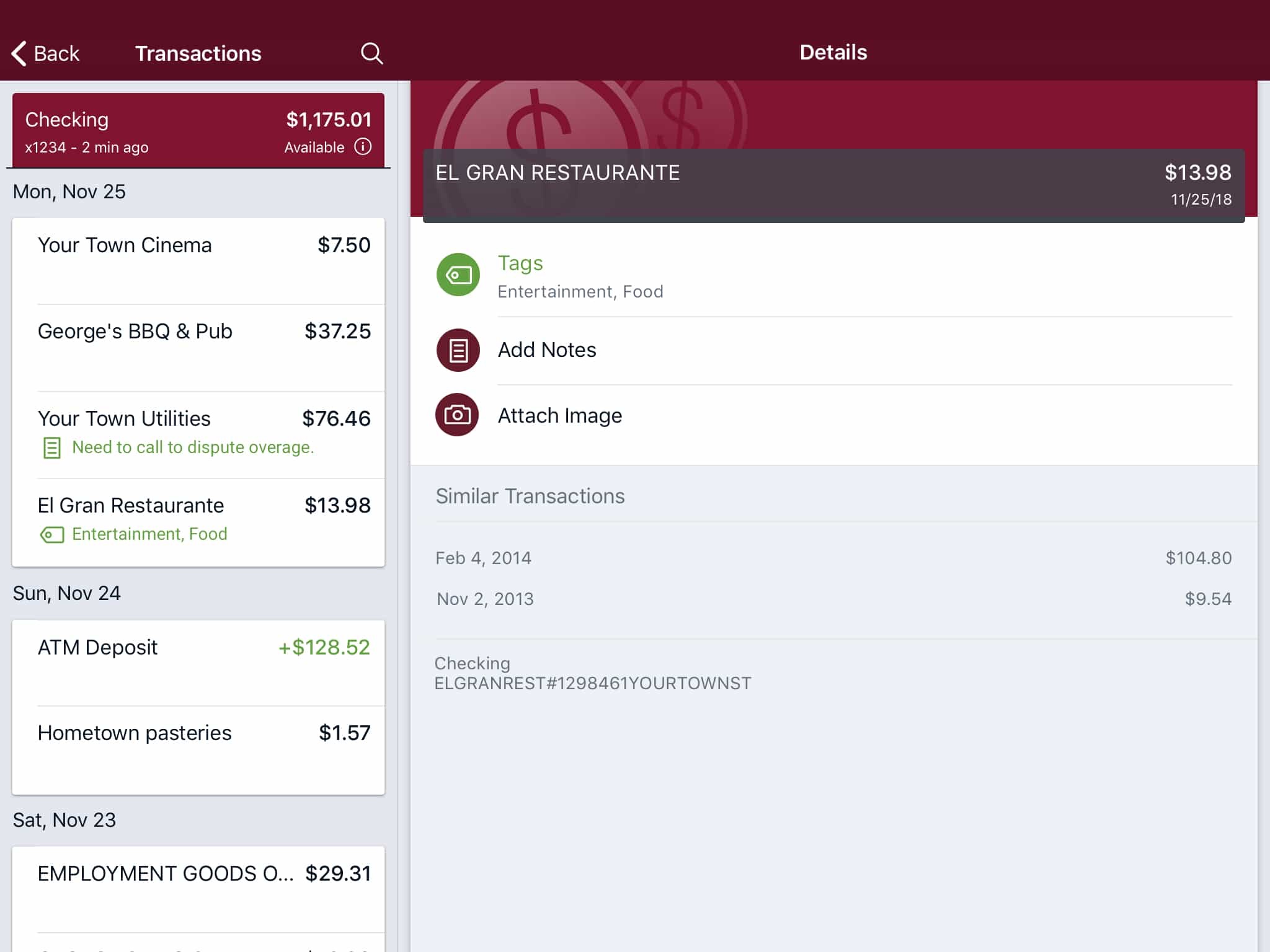This screenshot has height=952, width=1270.
Task: Click the info circle icon next to Available
Action: click(x=363, y=147)
